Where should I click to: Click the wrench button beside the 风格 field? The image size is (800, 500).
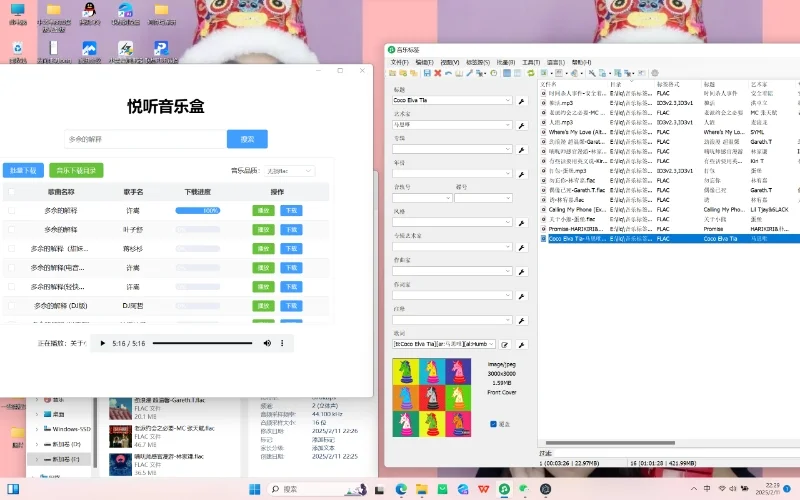pos(521,223)
